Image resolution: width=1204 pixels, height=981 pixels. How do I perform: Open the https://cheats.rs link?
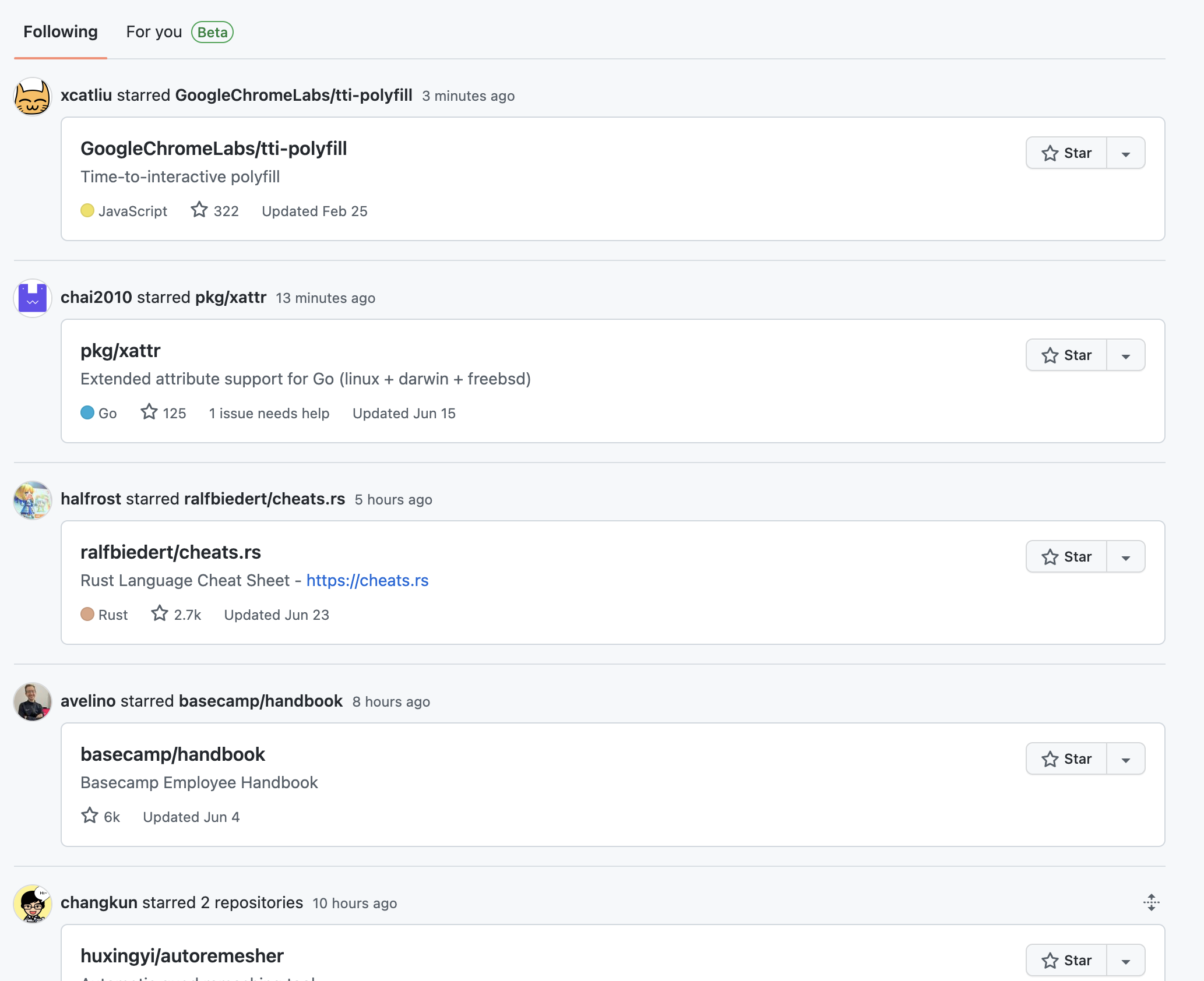(367, 580)
